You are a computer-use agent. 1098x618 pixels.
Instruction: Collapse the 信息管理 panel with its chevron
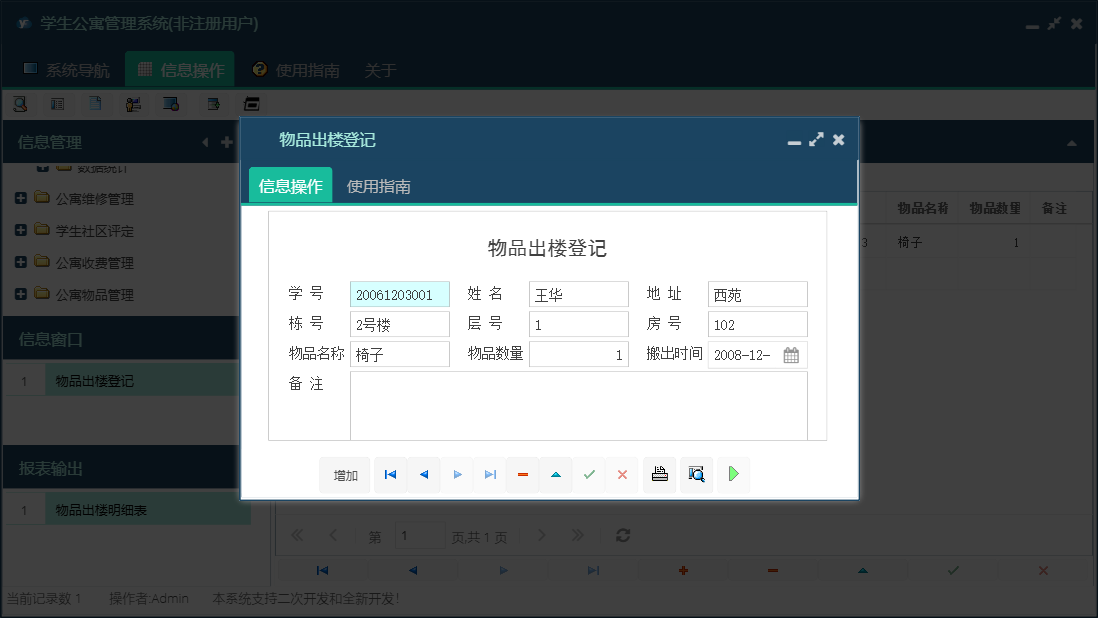[x=204, y=142]
